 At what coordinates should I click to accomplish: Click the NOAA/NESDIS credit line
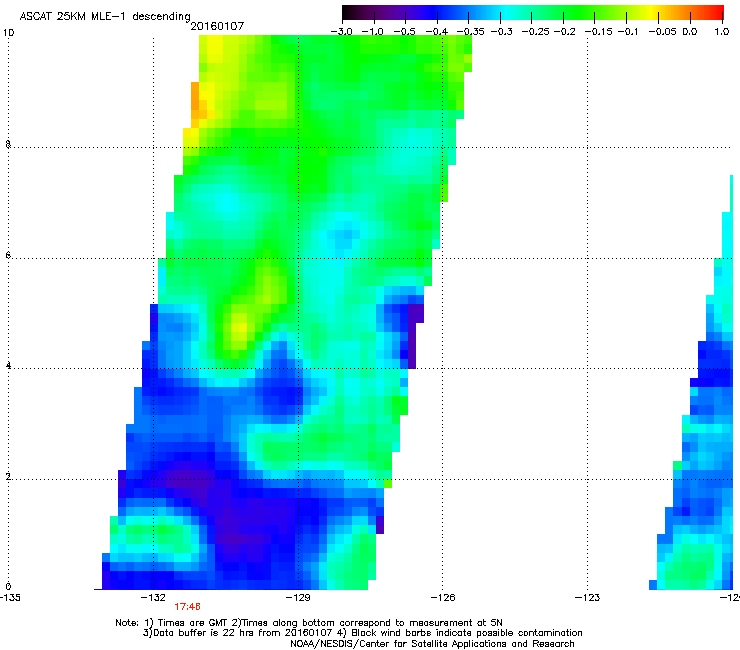click(x=432, y=644)
